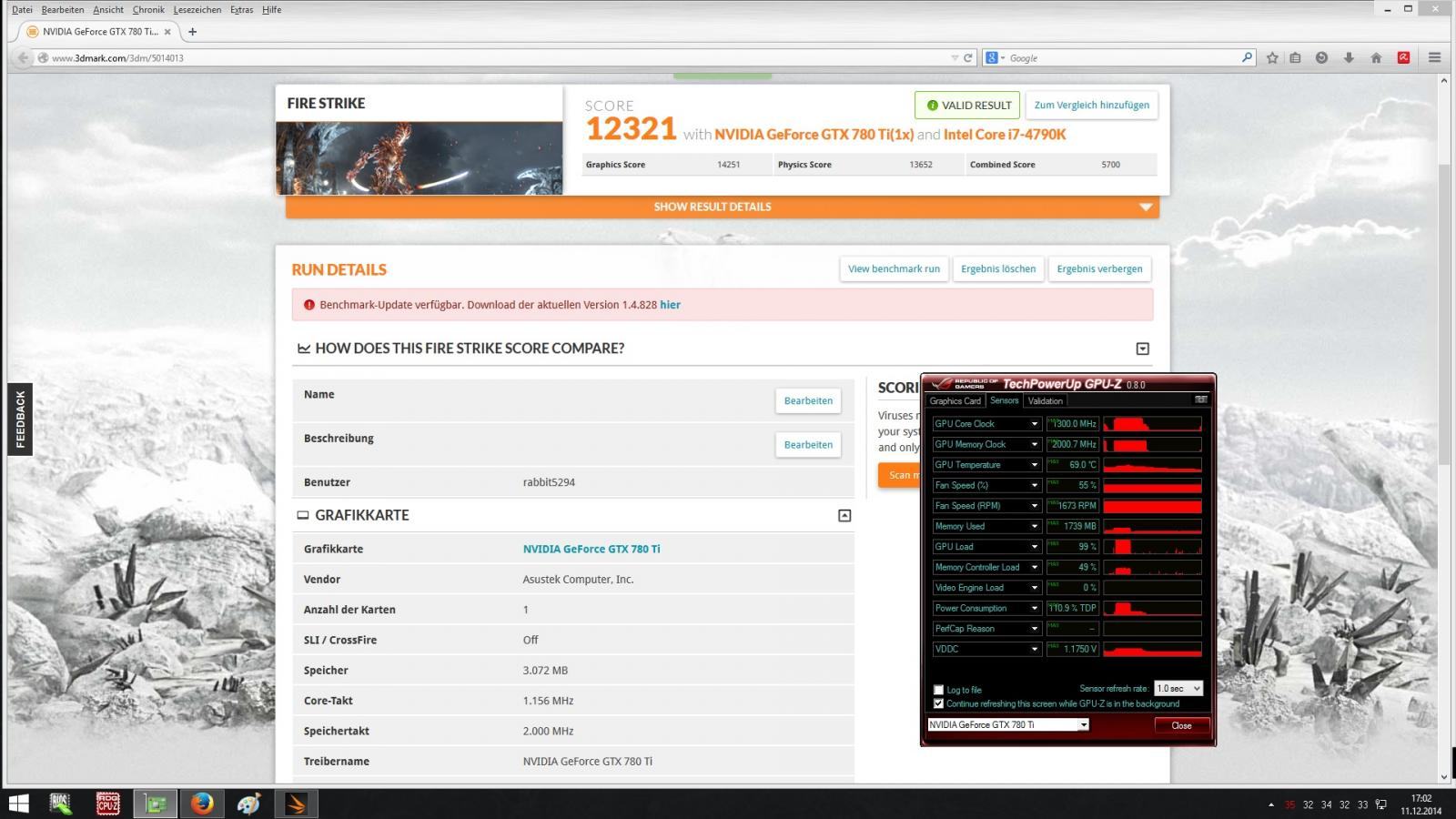Open the bookmarks list icon
This screenshot has height=819, width=1456.
pyautogui.click(x=1295, y=57)
